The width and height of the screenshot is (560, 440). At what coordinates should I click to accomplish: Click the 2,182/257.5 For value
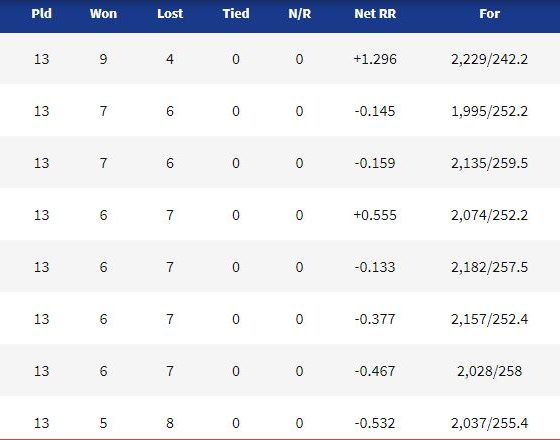point(489,267)
